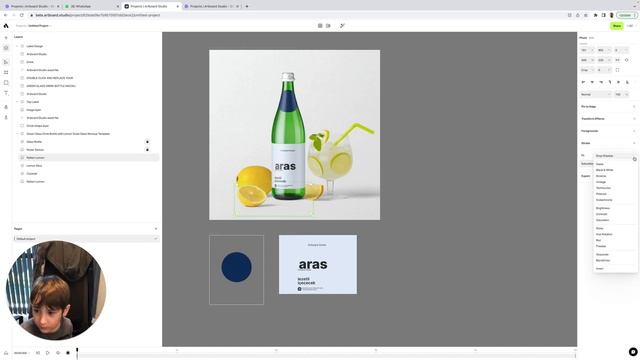
Task: Choose Brightness from the filter list
Action: [603, 208]
